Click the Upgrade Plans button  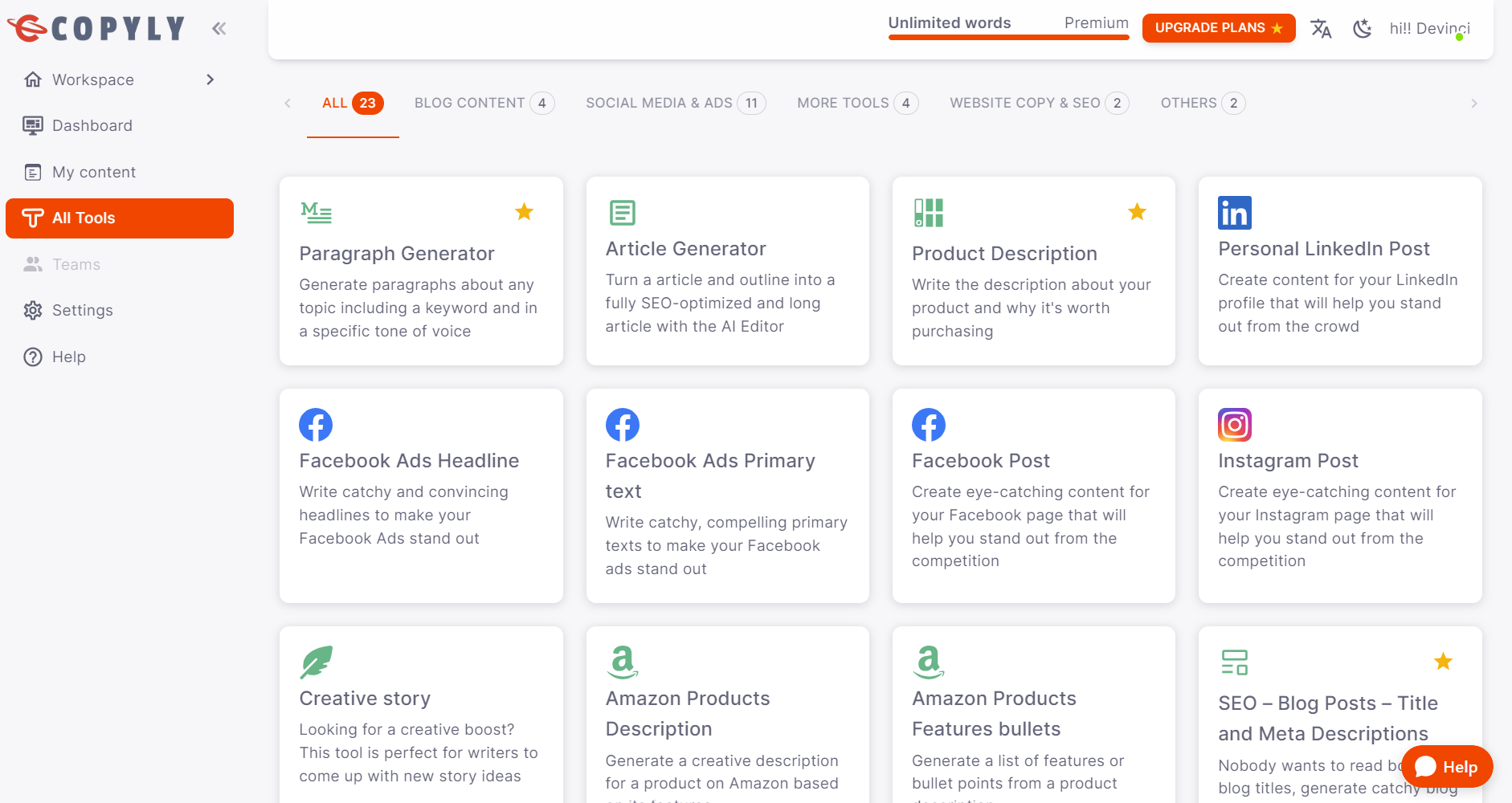[1219, 28]
